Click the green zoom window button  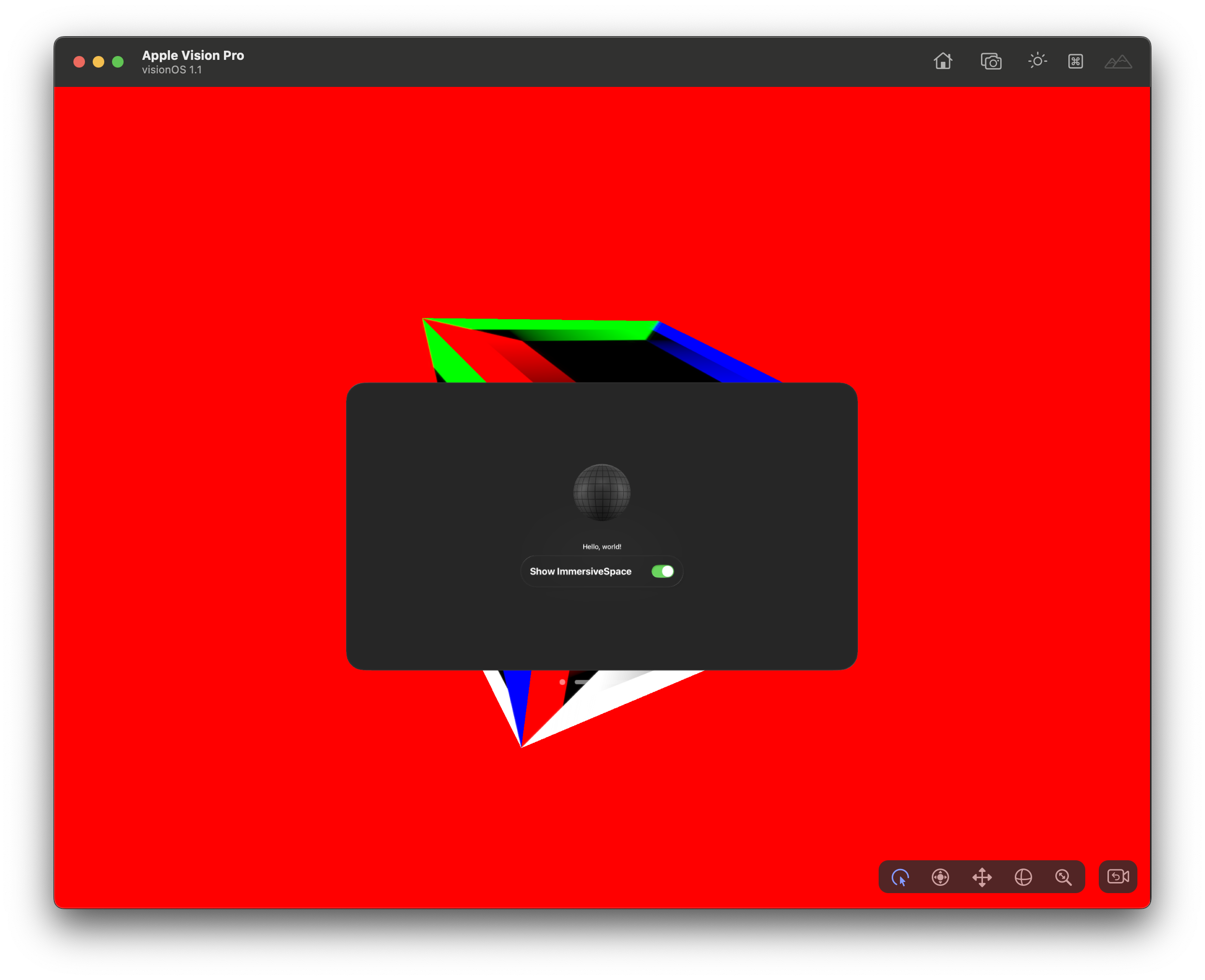tap(118, 61)
